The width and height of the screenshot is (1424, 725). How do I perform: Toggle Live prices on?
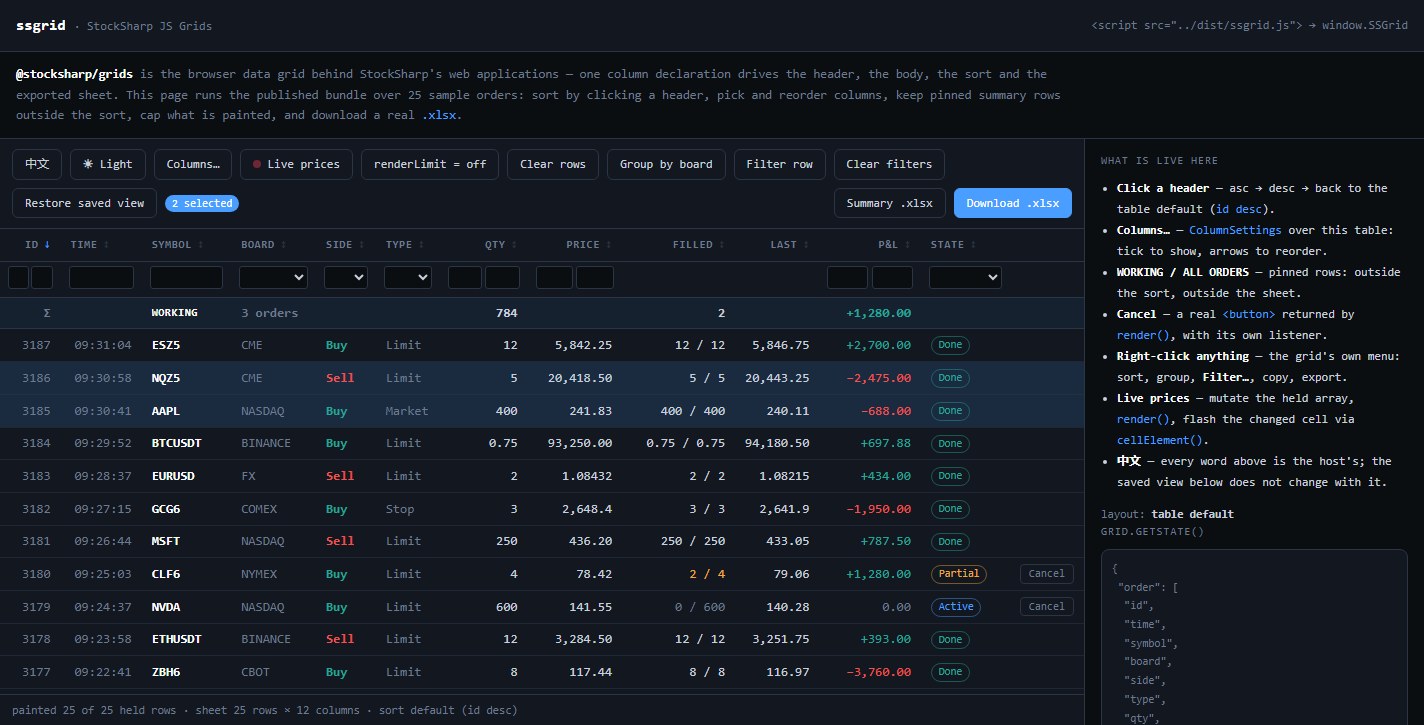click(296, 164)
